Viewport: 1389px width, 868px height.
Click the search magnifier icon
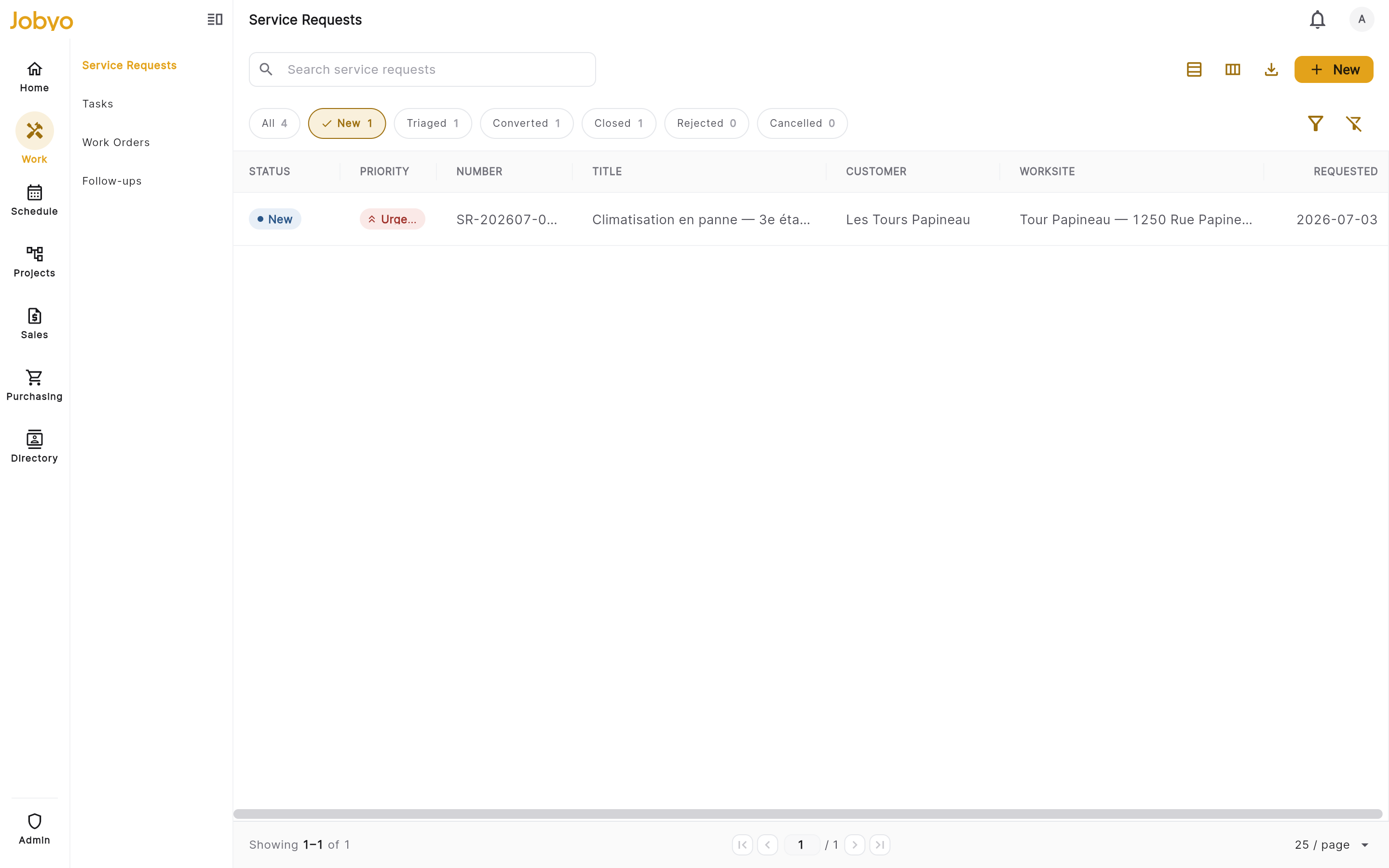point(266,69)
